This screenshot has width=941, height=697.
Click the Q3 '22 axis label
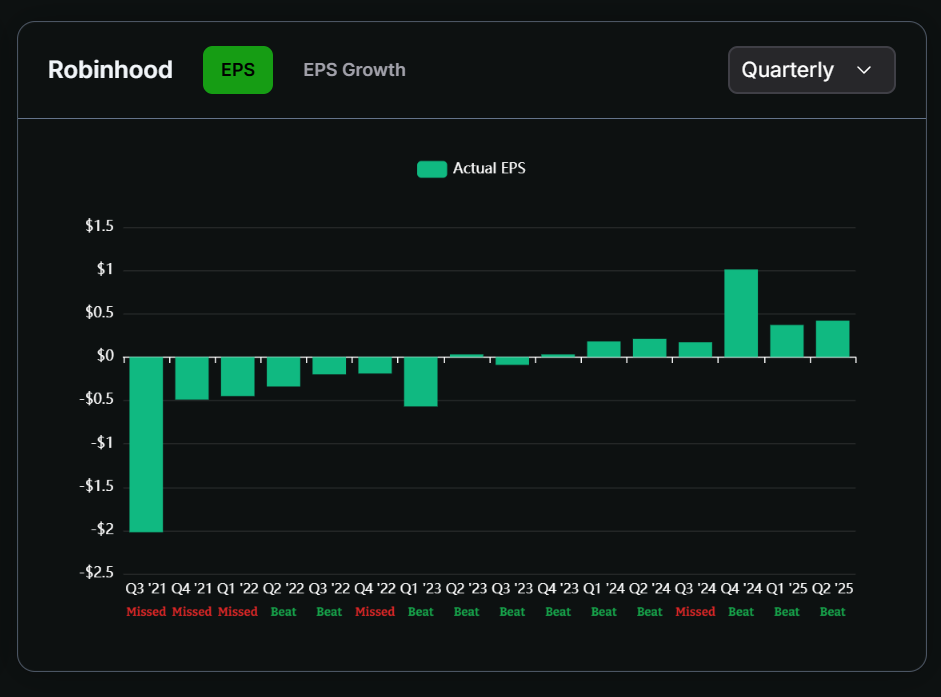click(x=329, y=588)
